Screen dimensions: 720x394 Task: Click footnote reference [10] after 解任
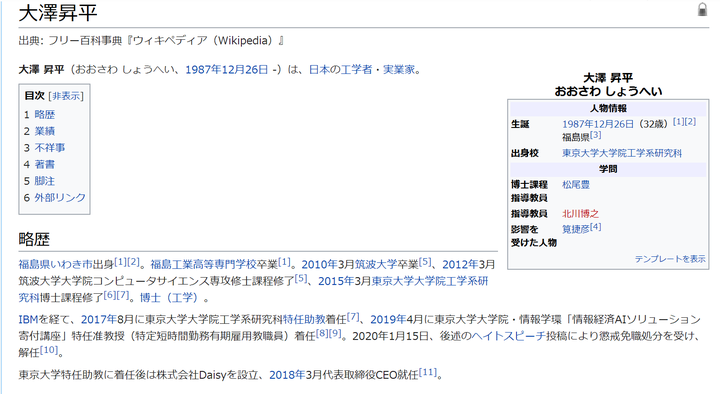click(x=49, y=350)
